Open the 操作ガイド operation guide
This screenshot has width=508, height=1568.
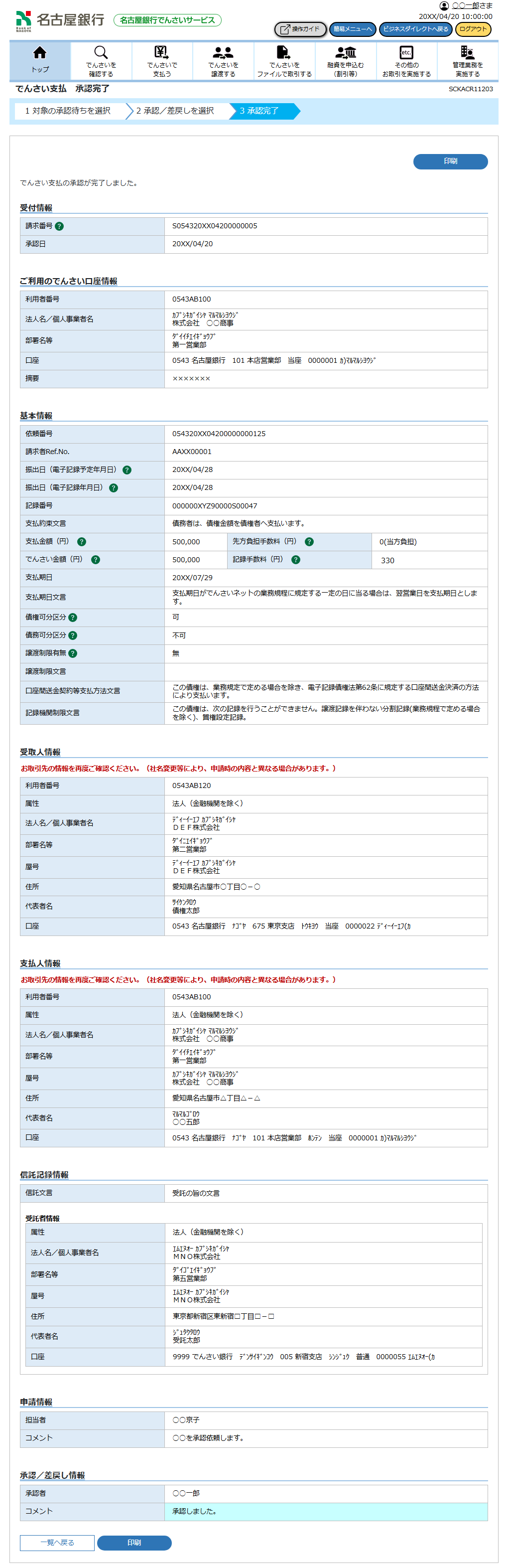click(x=300, y=29)
